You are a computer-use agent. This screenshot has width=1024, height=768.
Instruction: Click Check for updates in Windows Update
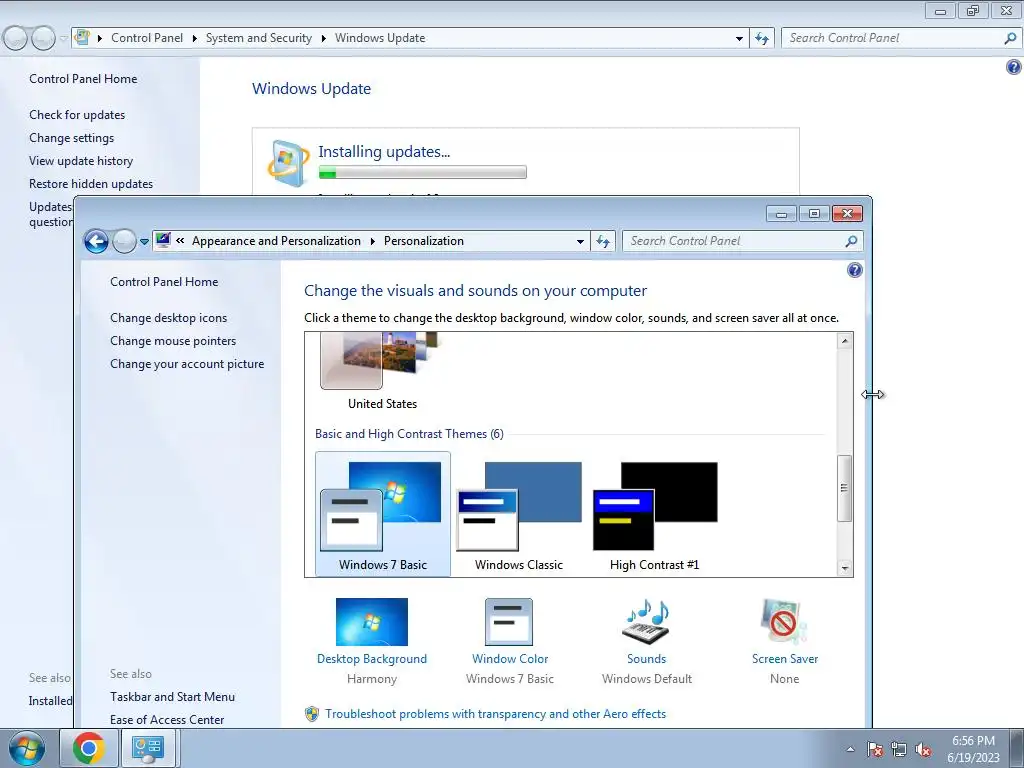pos(77,114)
